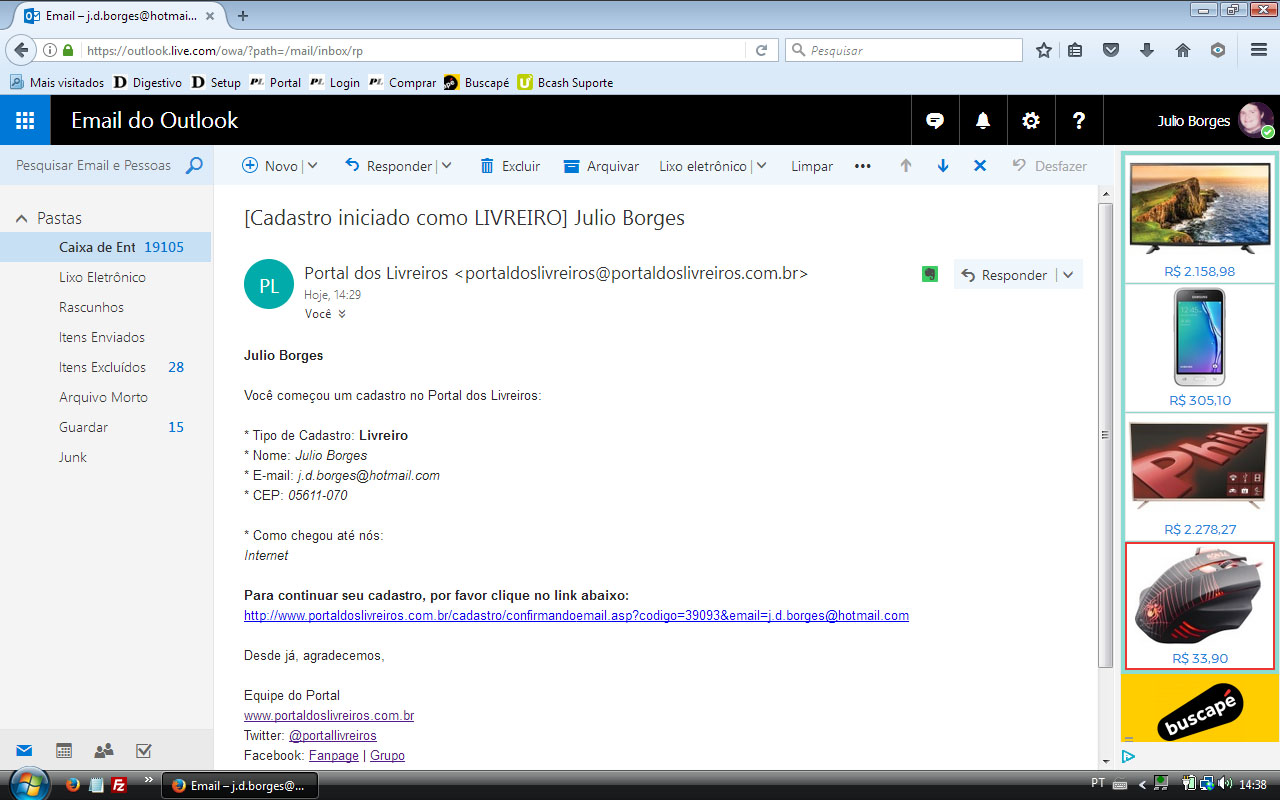Click the R$ 33,90 gaming mouse ad

click(1200, 606)
